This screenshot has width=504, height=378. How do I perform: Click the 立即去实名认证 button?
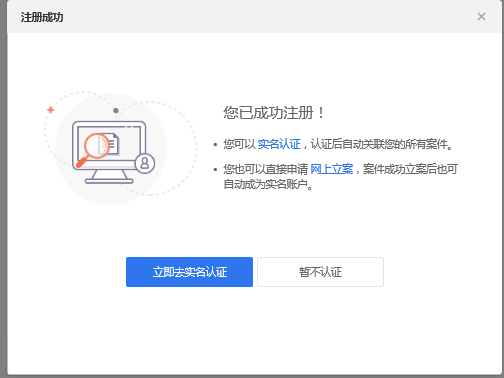tap(189, 272)
